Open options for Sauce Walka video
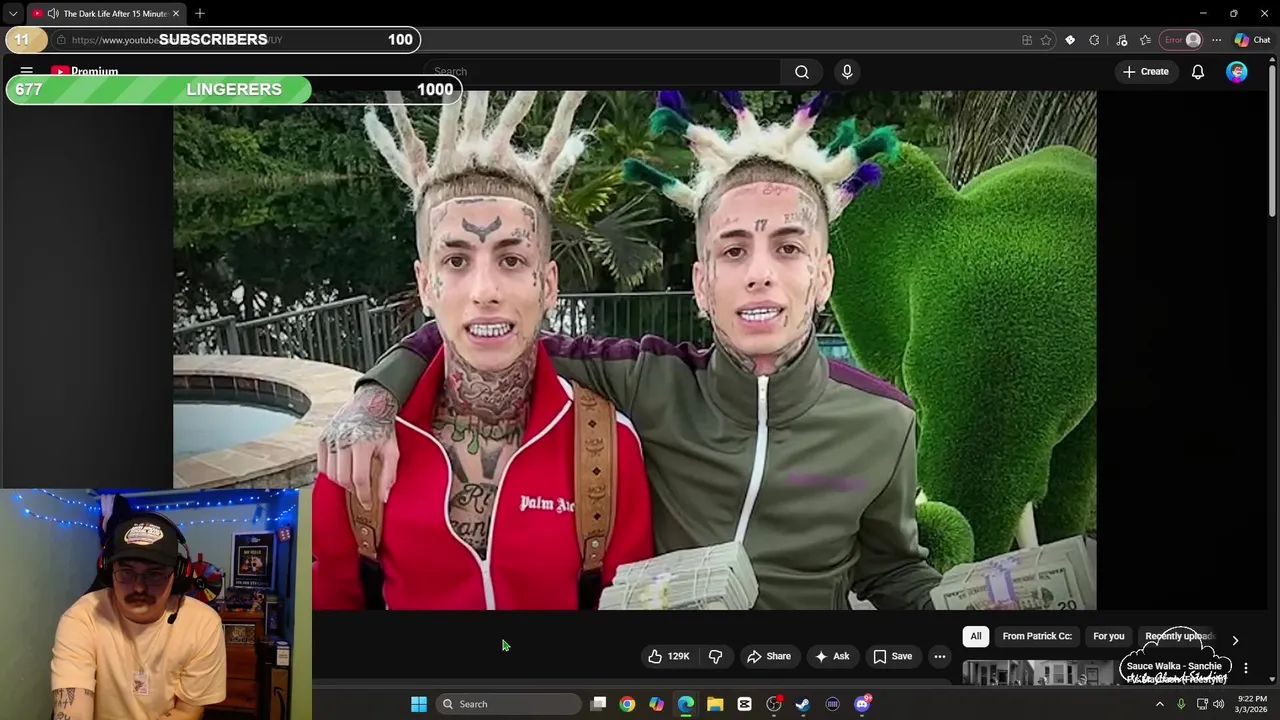The image size is (1280, 720). [1246, 667]
